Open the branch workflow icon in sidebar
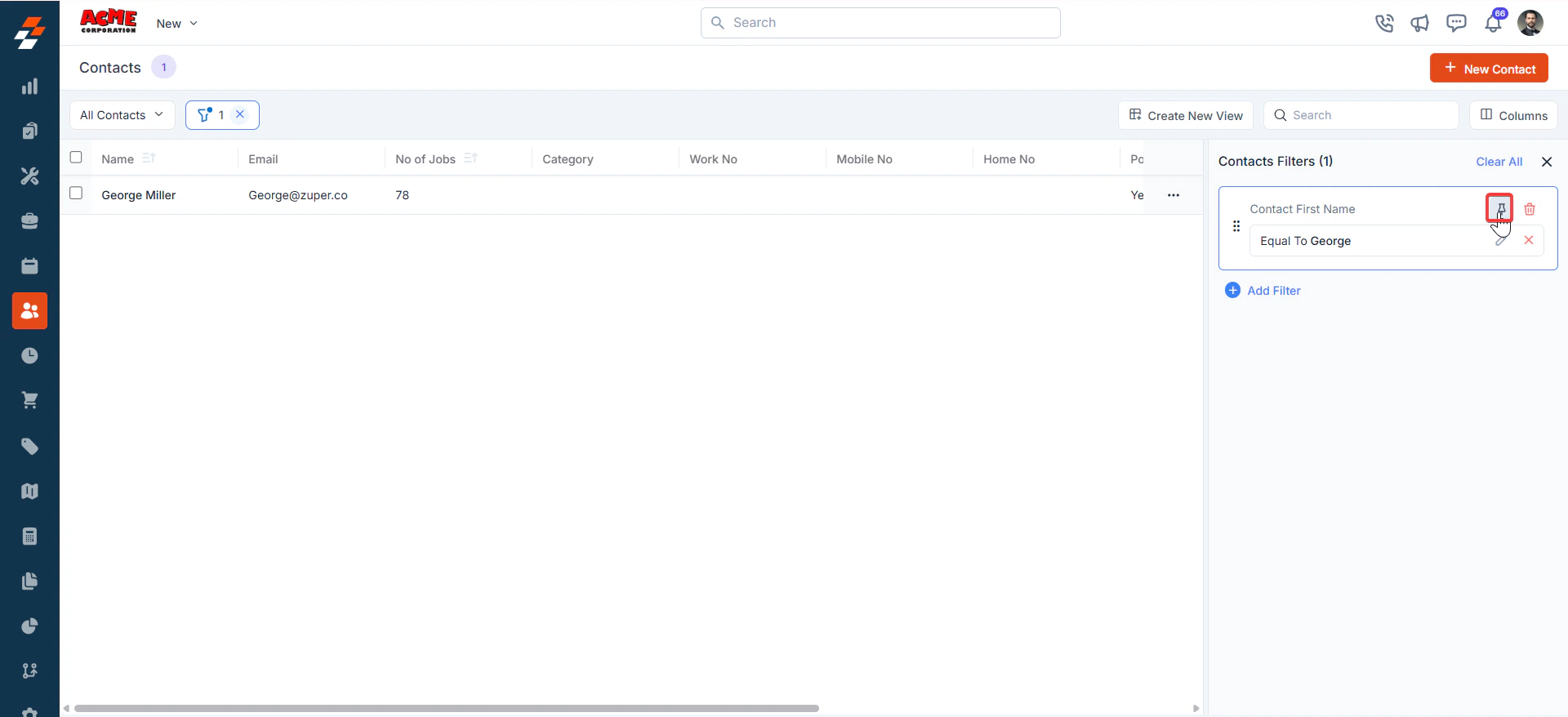This screenshot has height=717, width=1568. click(29, 670)
